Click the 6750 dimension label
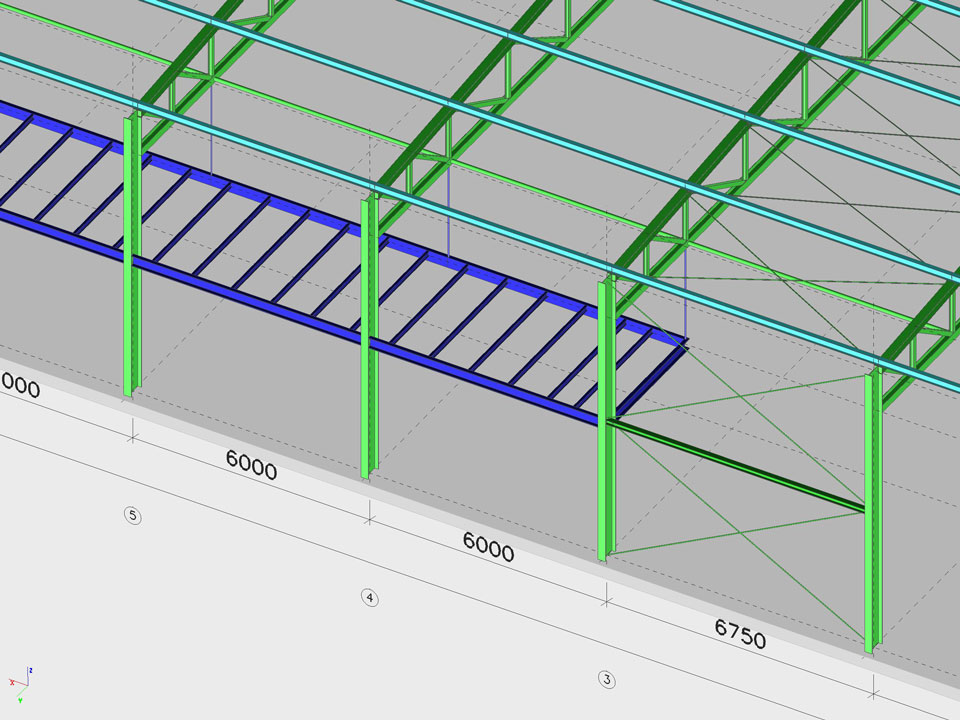 click(740, 632)
